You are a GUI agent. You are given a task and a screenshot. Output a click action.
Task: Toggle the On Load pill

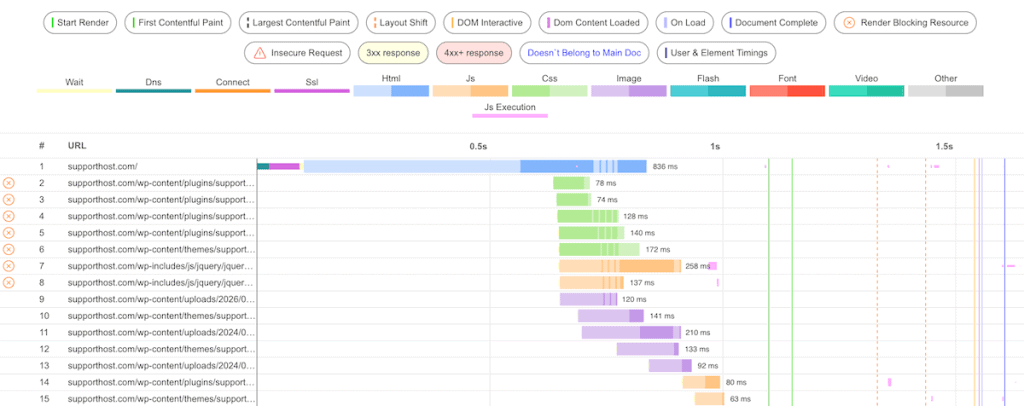coord(685,23)
